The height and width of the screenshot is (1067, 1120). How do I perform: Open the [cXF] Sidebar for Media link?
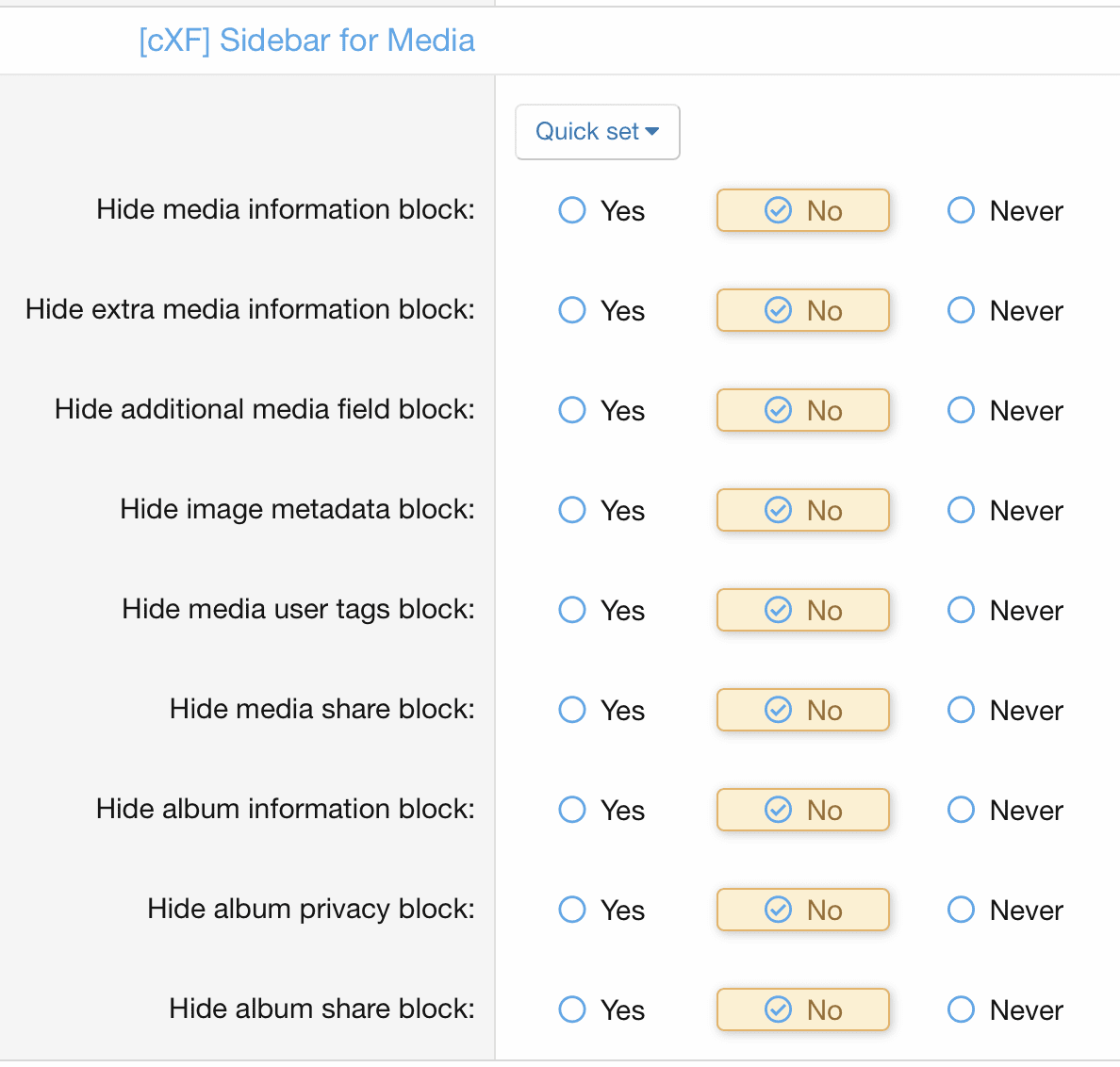point(306,41)
